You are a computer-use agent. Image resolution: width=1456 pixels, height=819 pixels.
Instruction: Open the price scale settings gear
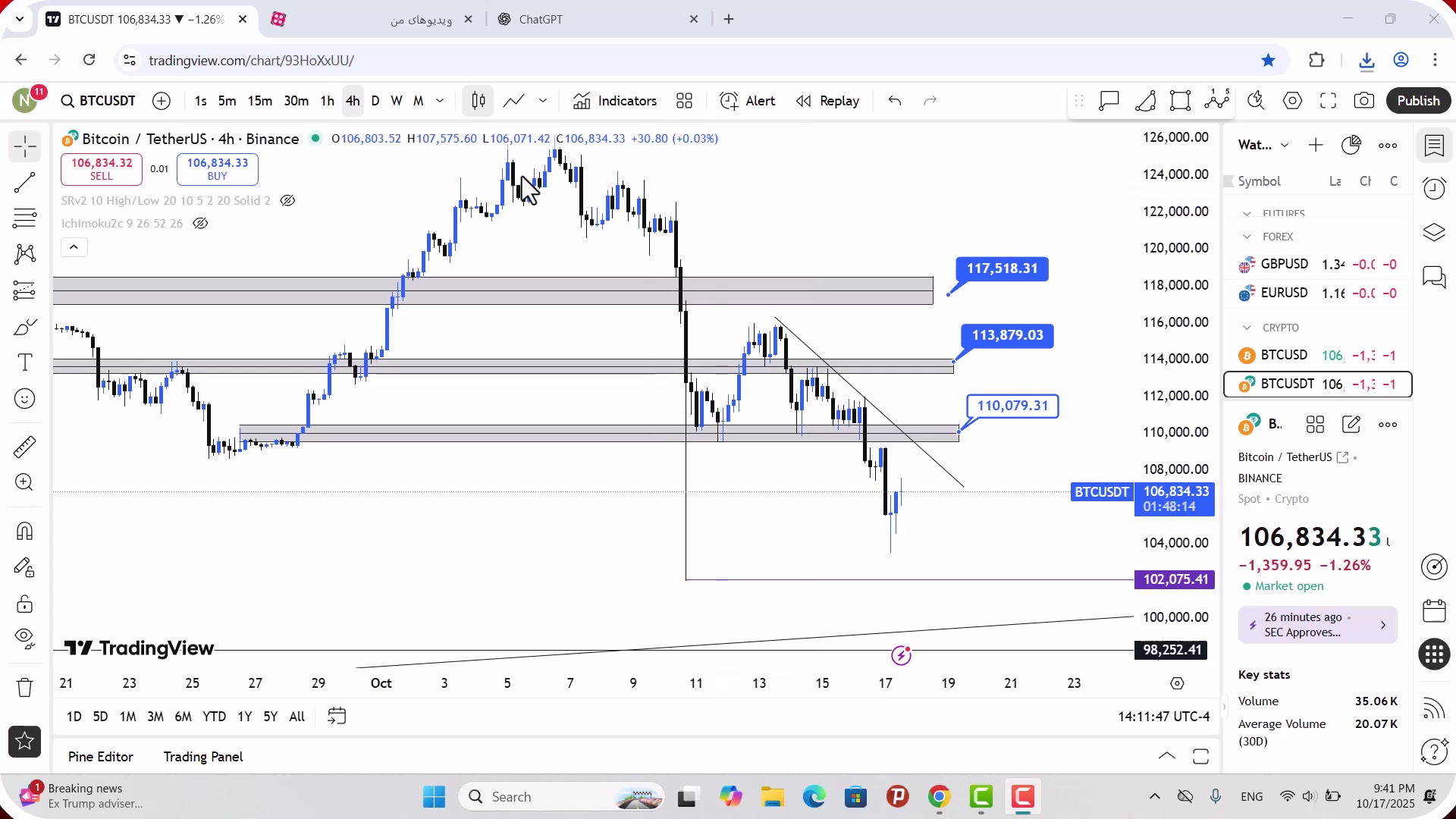1177,683
